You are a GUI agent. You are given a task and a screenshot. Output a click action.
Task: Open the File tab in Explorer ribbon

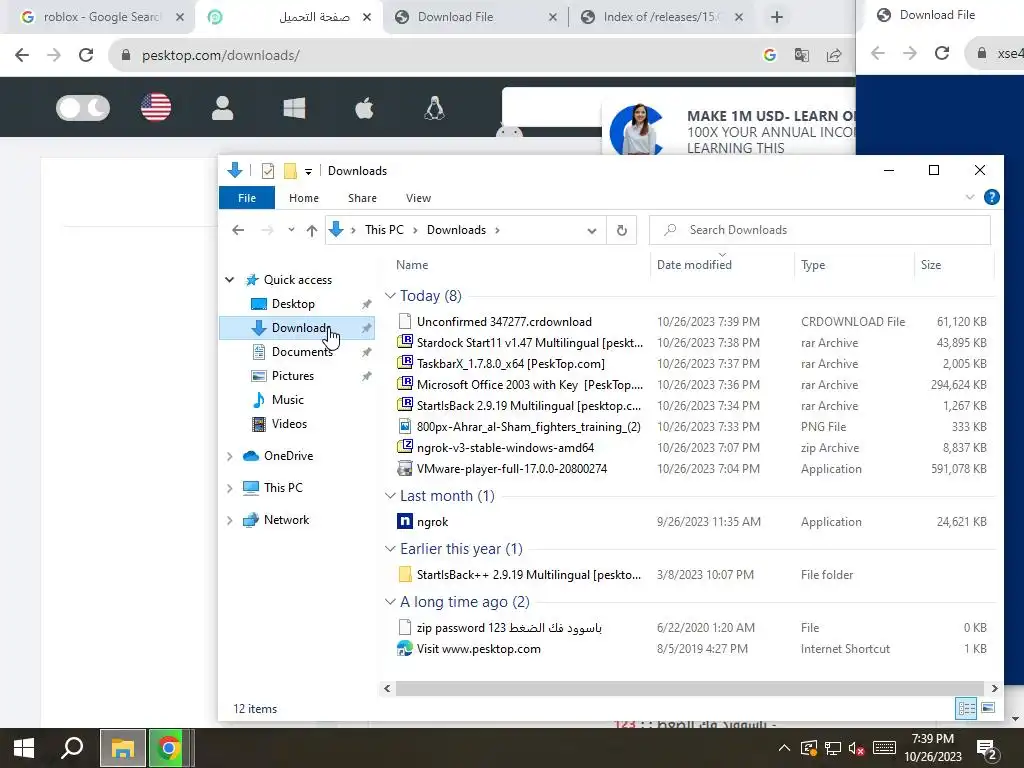click(247, 198)
